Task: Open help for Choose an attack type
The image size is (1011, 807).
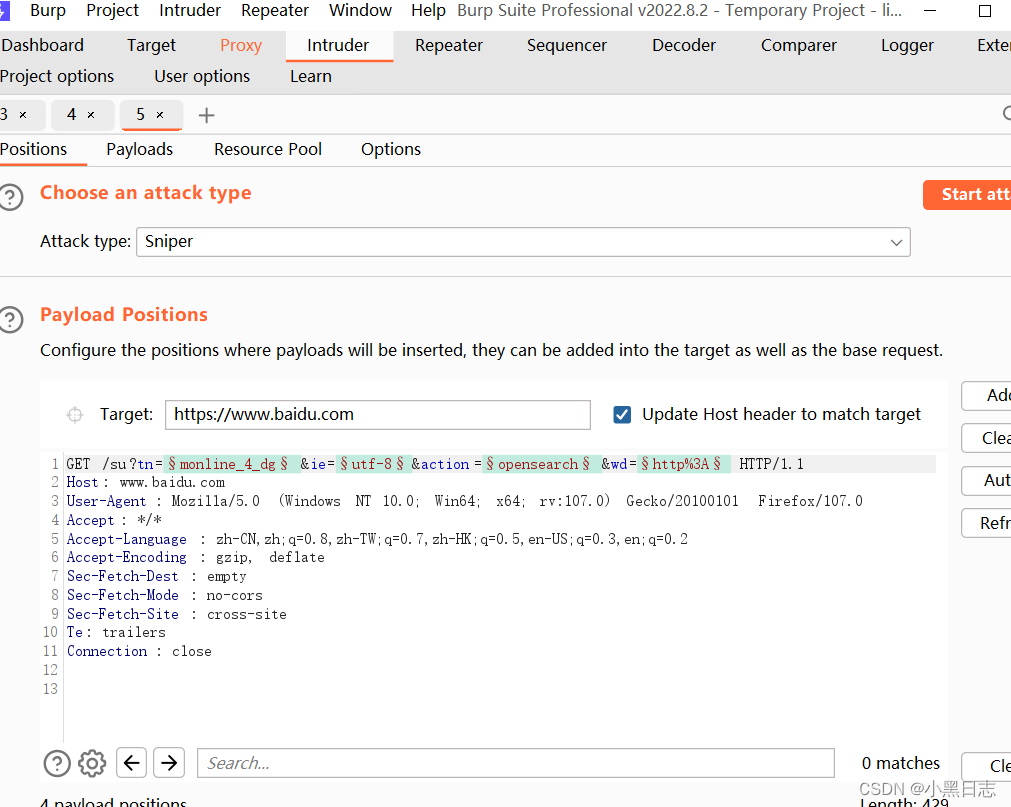Action: coord(11,197)
